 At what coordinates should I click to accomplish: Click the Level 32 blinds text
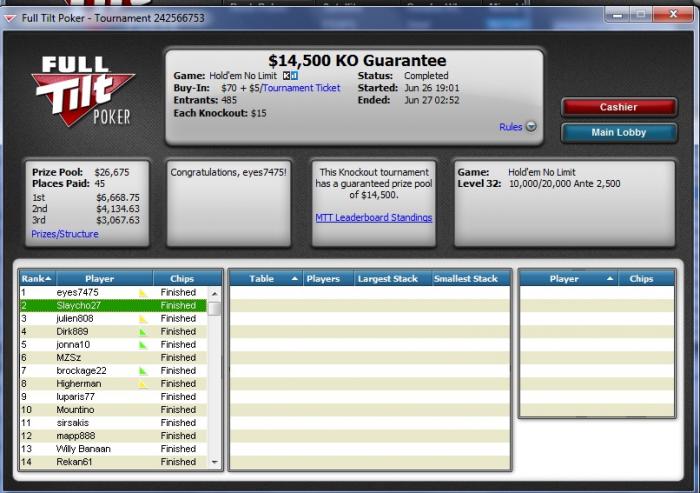(x=539, y=184)
